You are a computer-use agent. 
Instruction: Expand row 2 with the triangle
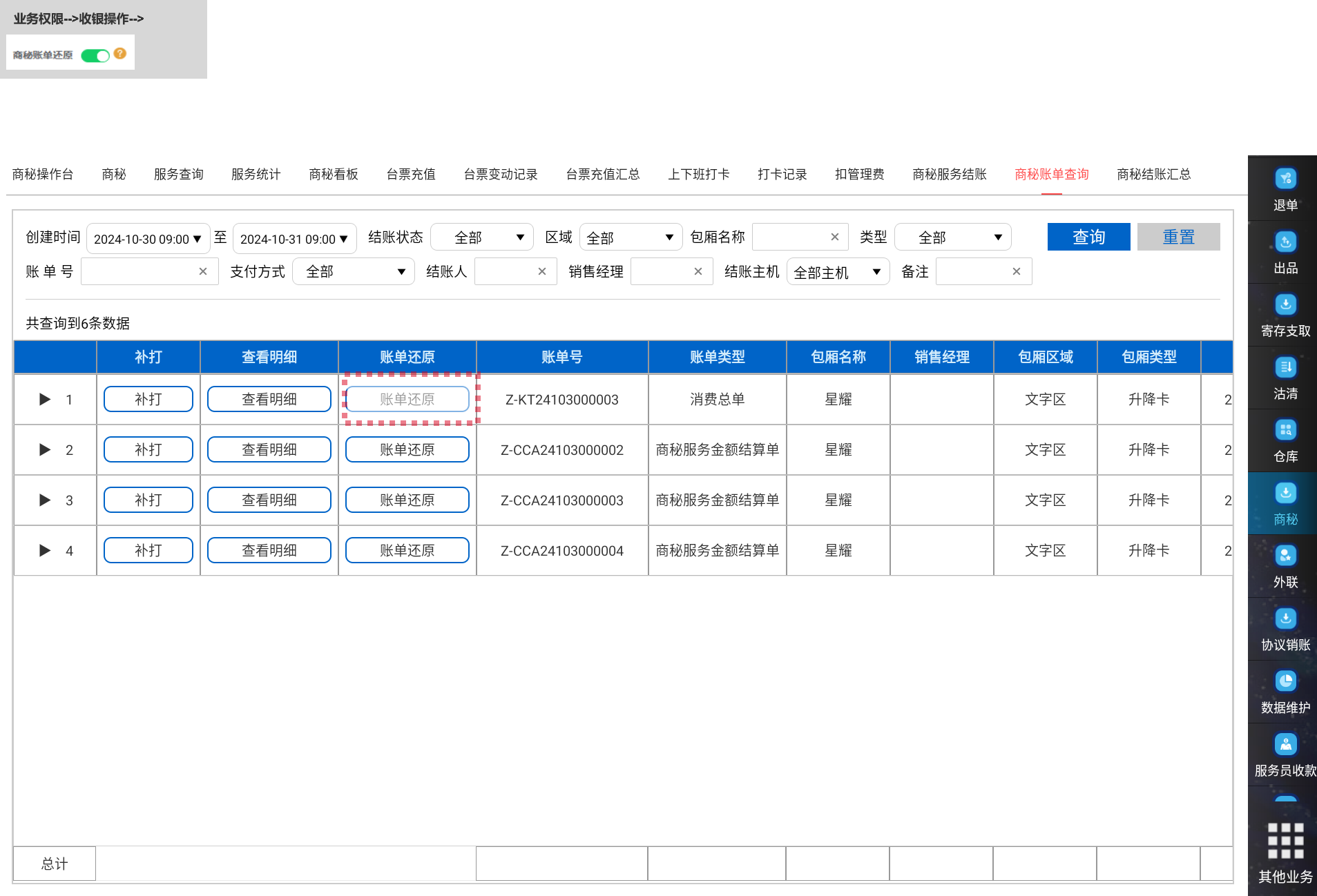click(45, 449)
